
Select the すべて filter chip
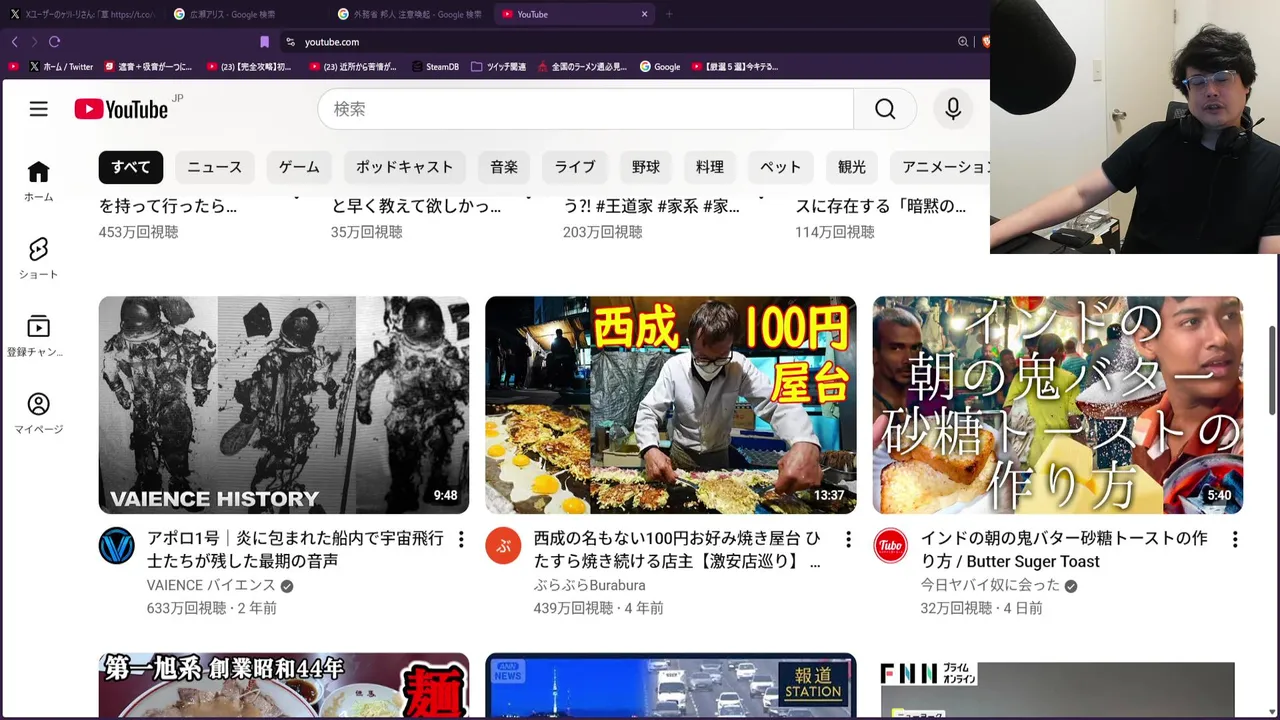131,167
